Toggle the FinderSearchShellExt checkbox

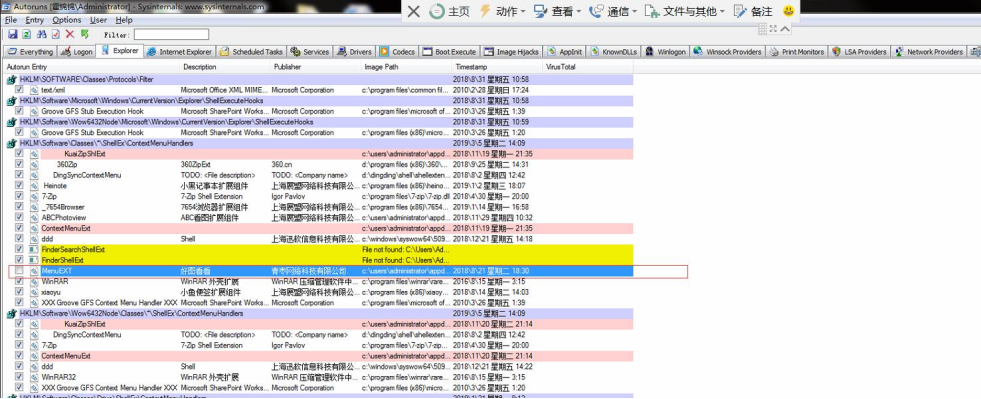point(19,250)
